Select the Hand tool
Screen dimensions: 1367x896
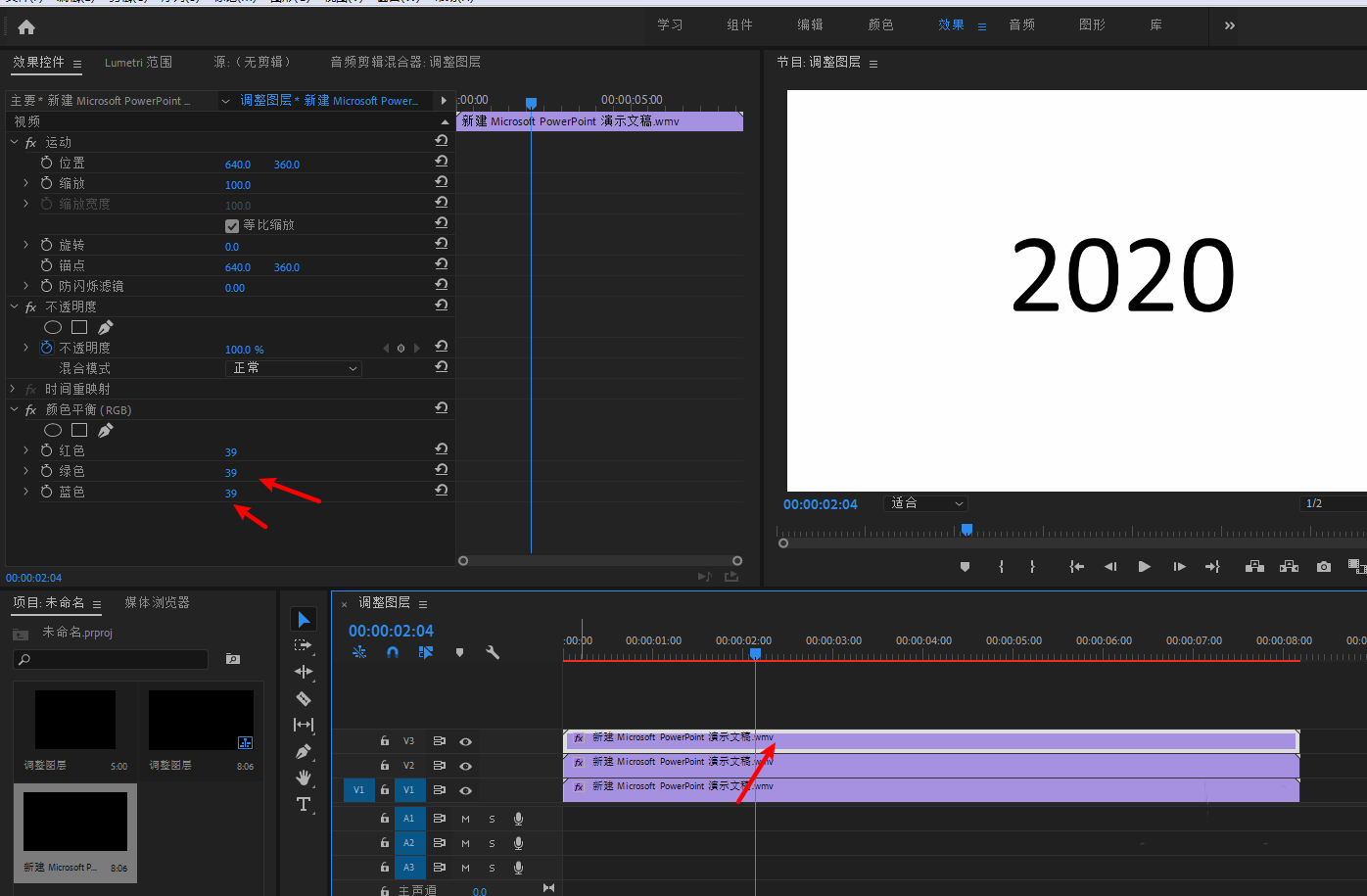[x=304, y=778]
